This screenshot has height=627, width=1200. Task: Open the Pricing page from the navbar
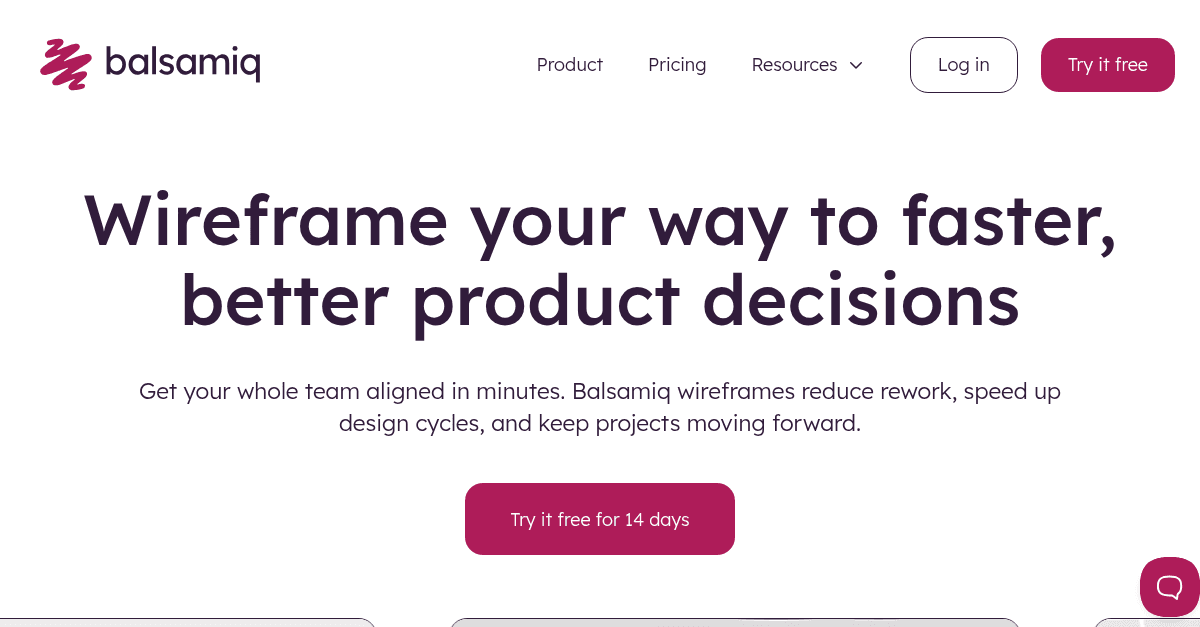[x=677, y=64]
